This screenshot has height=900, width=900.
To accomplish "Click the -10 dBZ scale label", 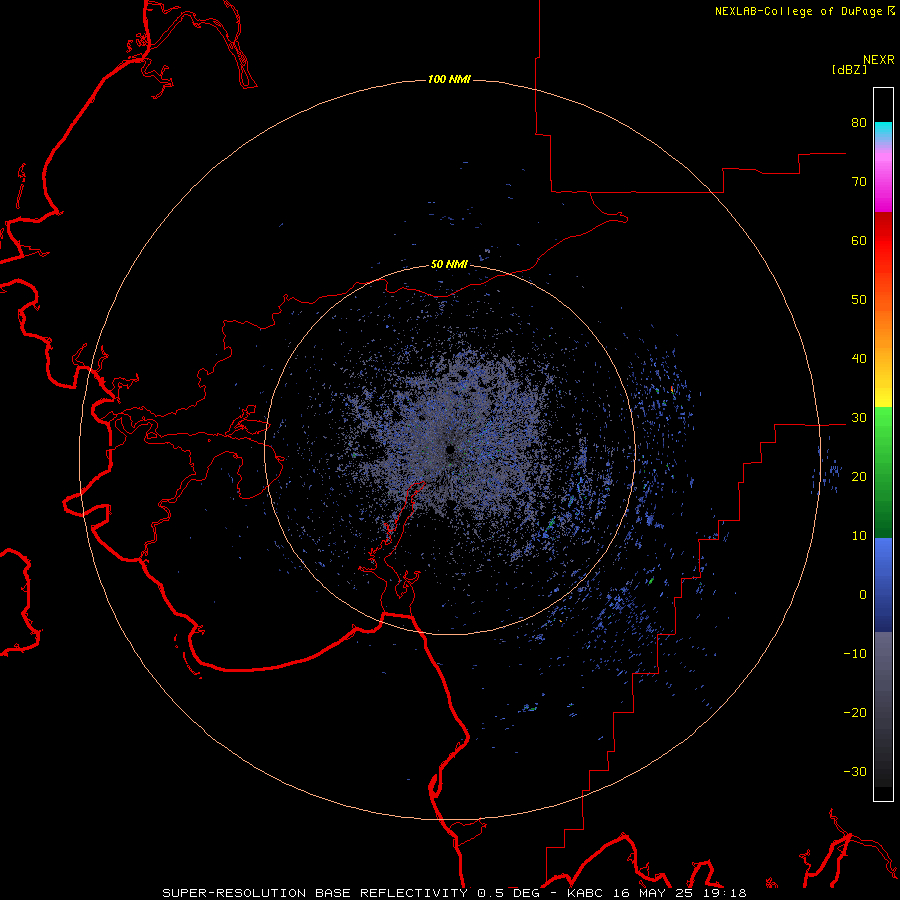I will pos(855,654).
